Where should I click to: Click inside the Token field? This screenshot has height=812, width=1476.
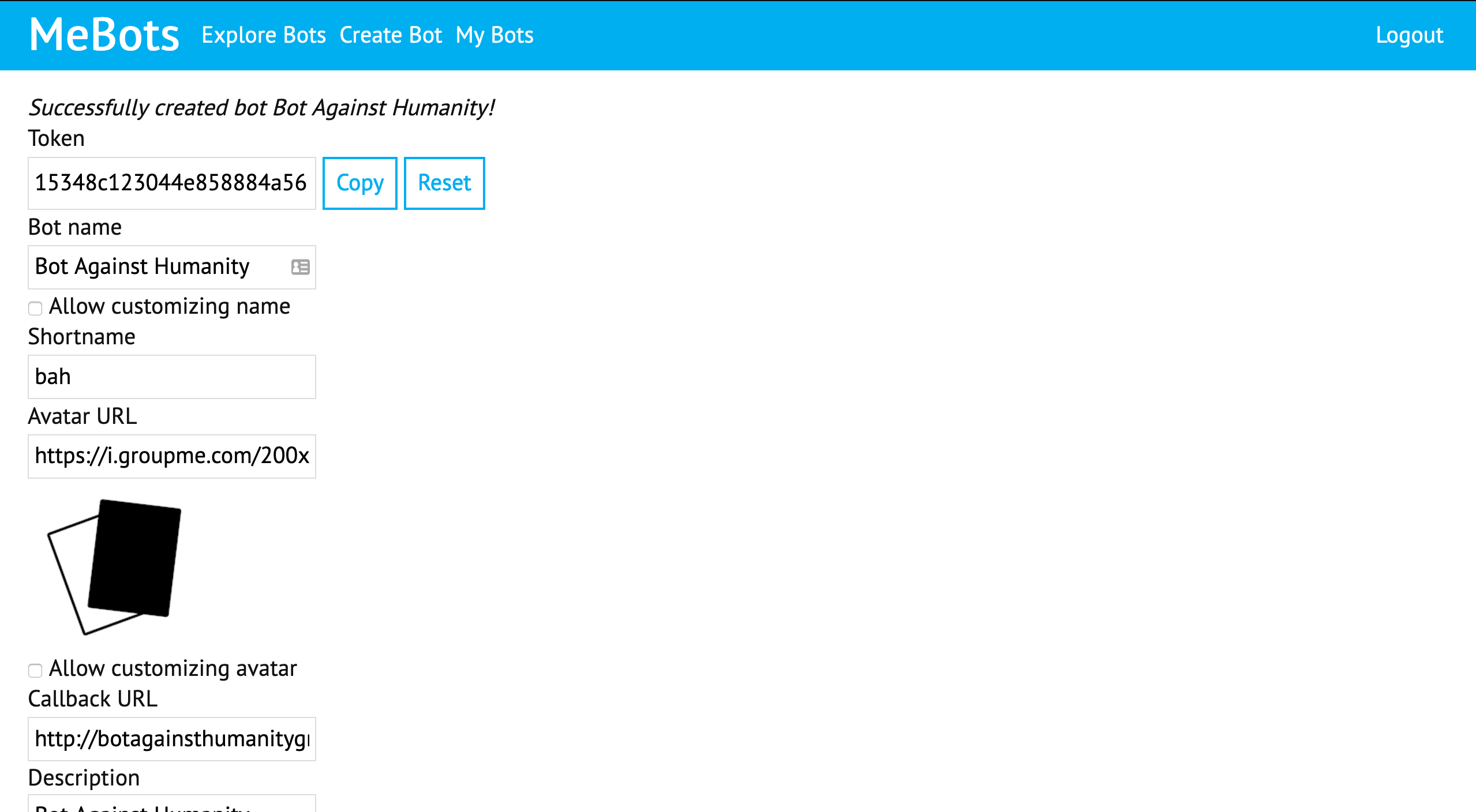pyautogui.click(x=171, y=183)
